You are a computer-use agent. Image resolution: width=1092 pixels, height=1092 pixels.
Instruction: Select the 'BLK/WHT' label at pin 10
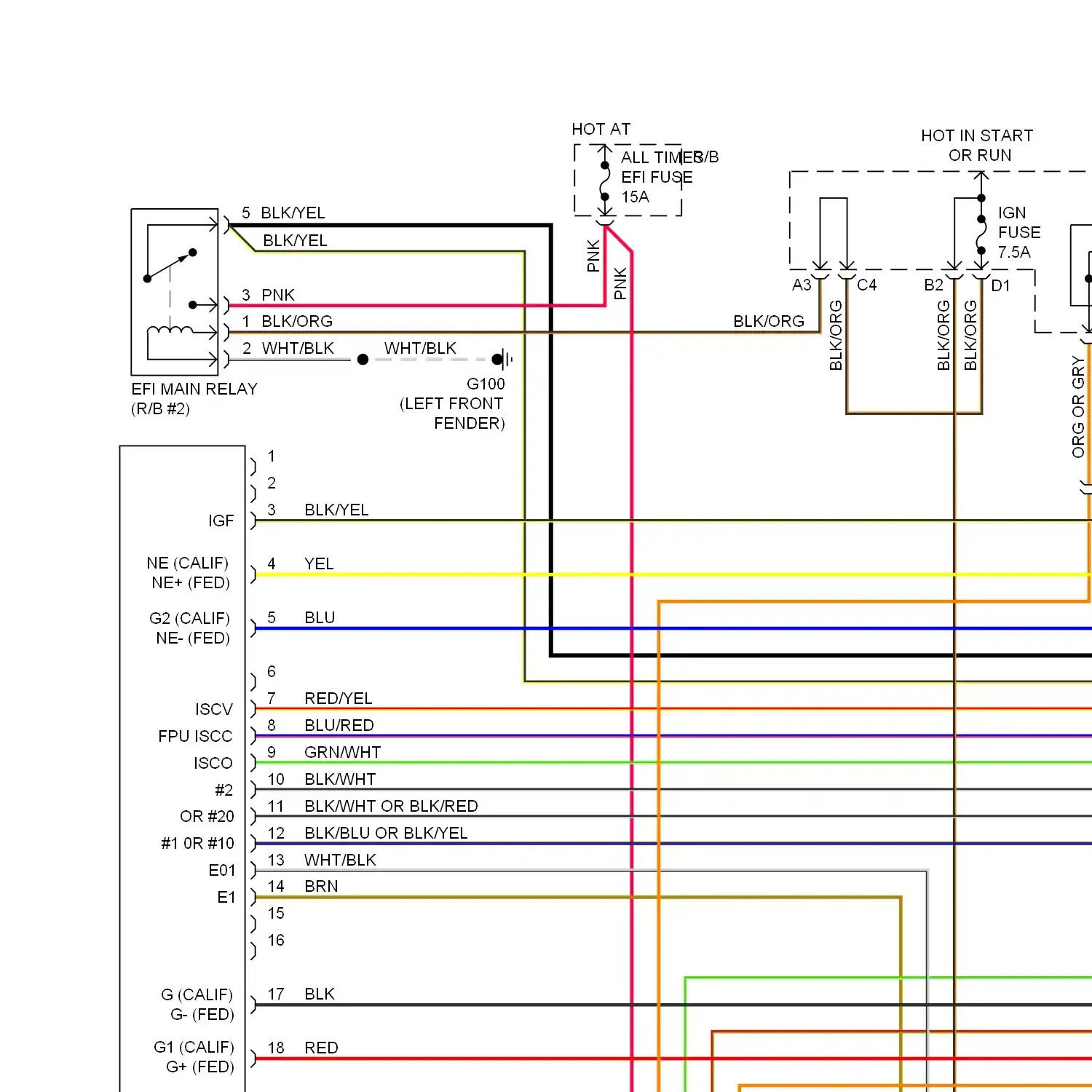(340, 780)
